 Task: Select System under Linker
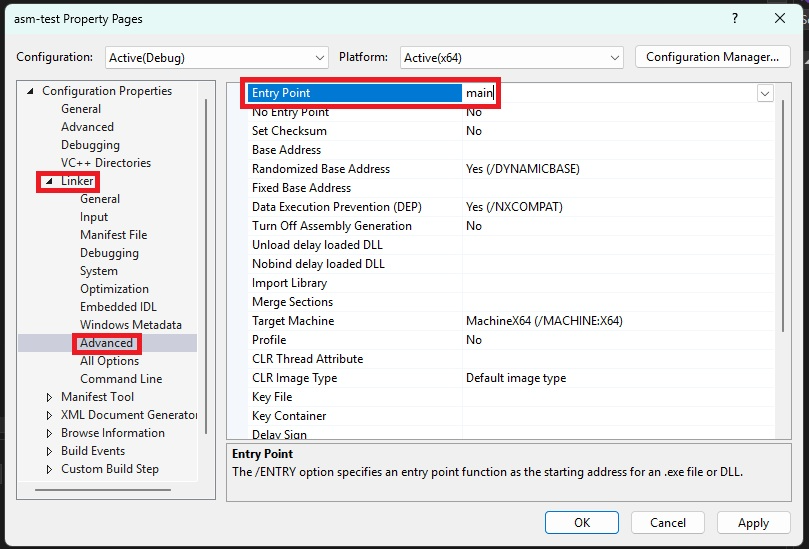99,271
